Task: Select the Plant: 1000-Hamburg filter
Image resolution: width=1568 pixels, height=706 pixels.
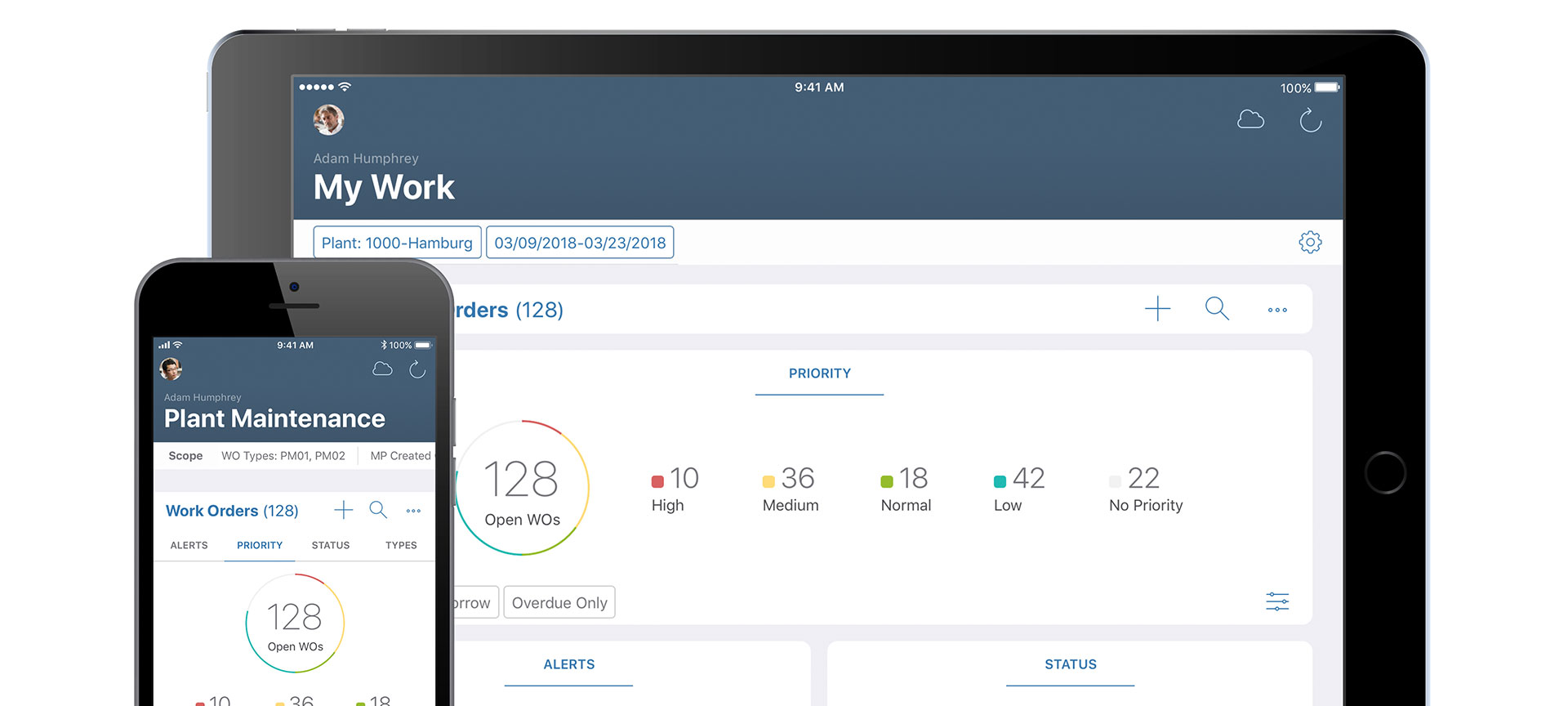Action: (x=397, y=243)
